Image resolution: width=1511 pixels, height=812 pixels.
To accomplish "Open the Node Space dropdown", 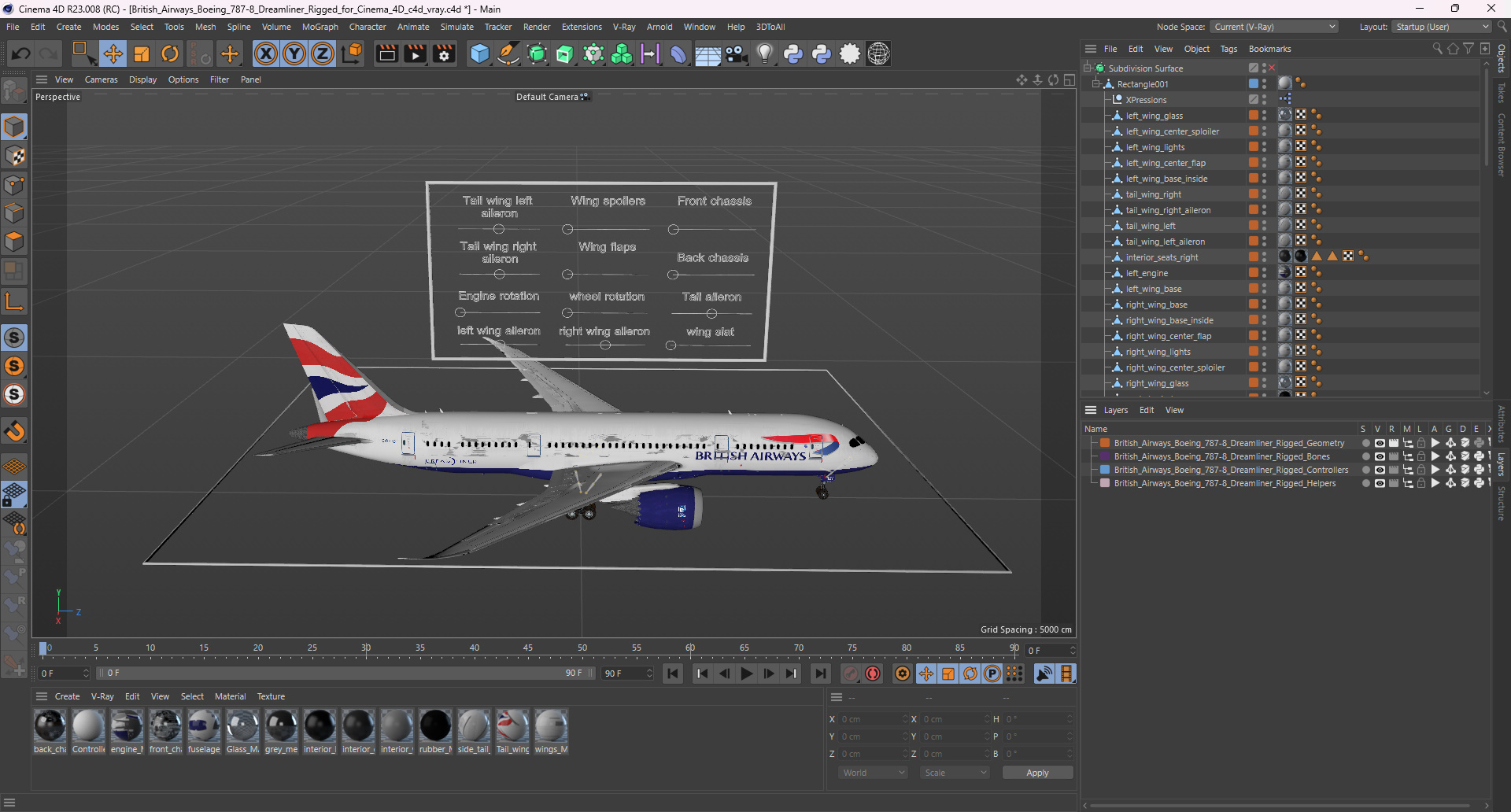I will [x=1274, y=27].
